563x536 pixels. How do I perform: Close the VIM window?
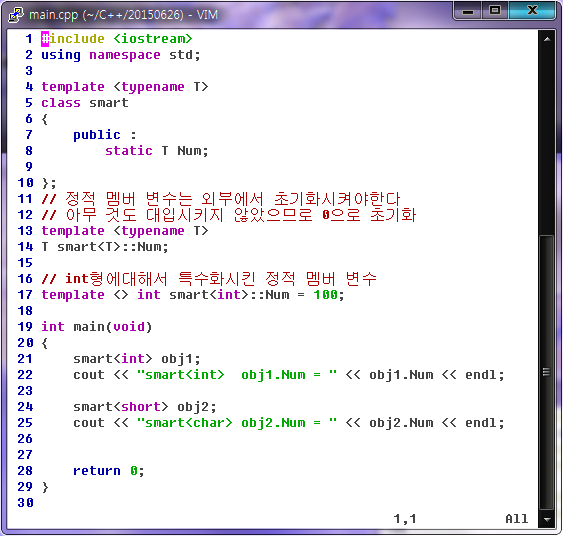532,11
